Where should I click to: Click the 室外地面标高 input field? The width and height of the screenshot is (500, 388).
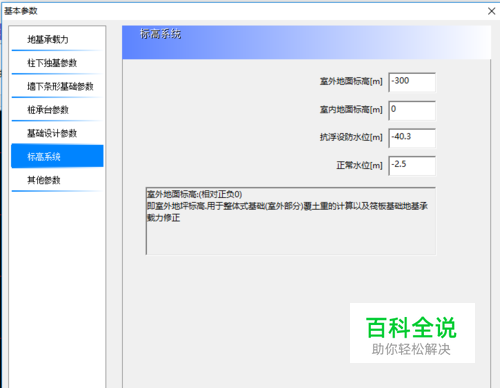tap(412, 82)
